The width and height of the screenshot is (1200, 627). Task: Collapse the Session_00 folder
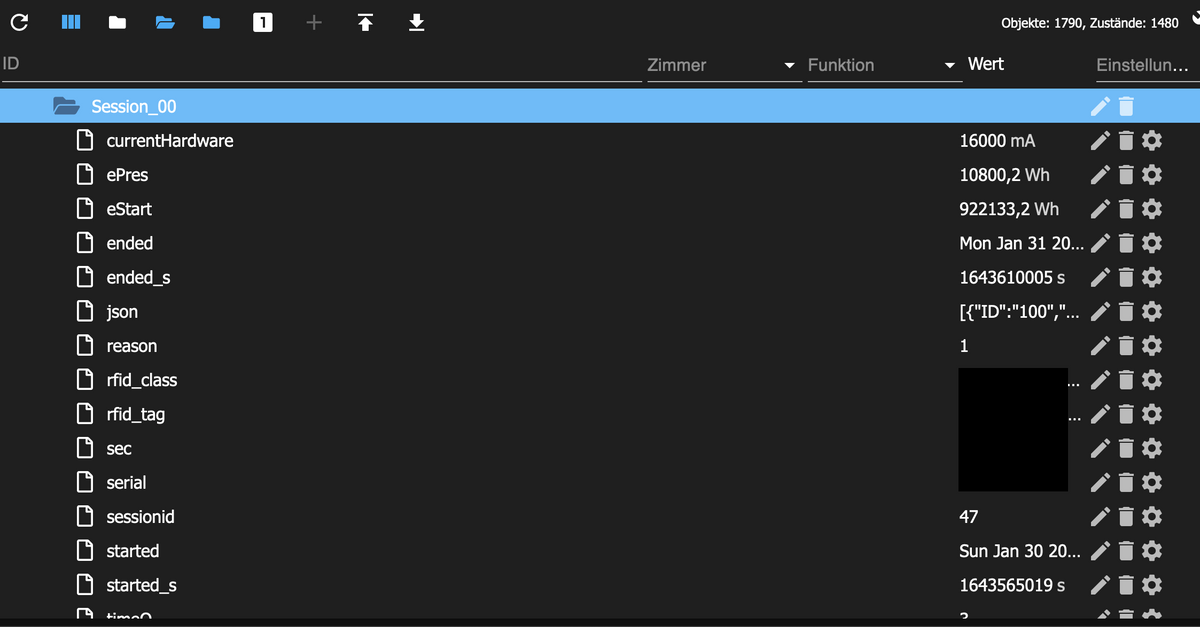tap(65, 106)
